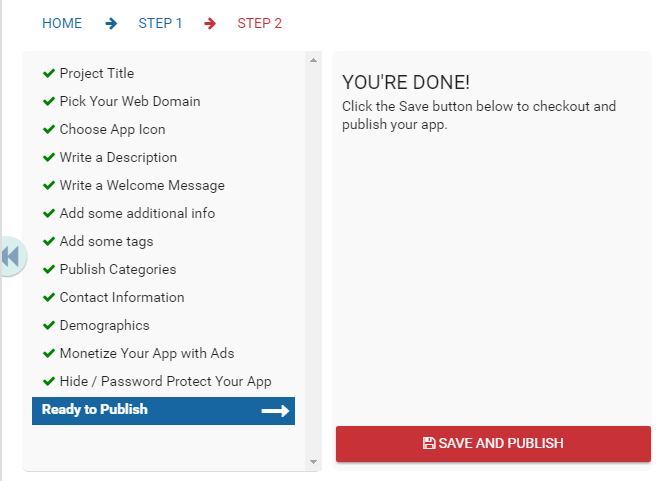Click the SAVE AND PUBLISH button
Viewport: 661px width, 481px height.
coord(493,443)
